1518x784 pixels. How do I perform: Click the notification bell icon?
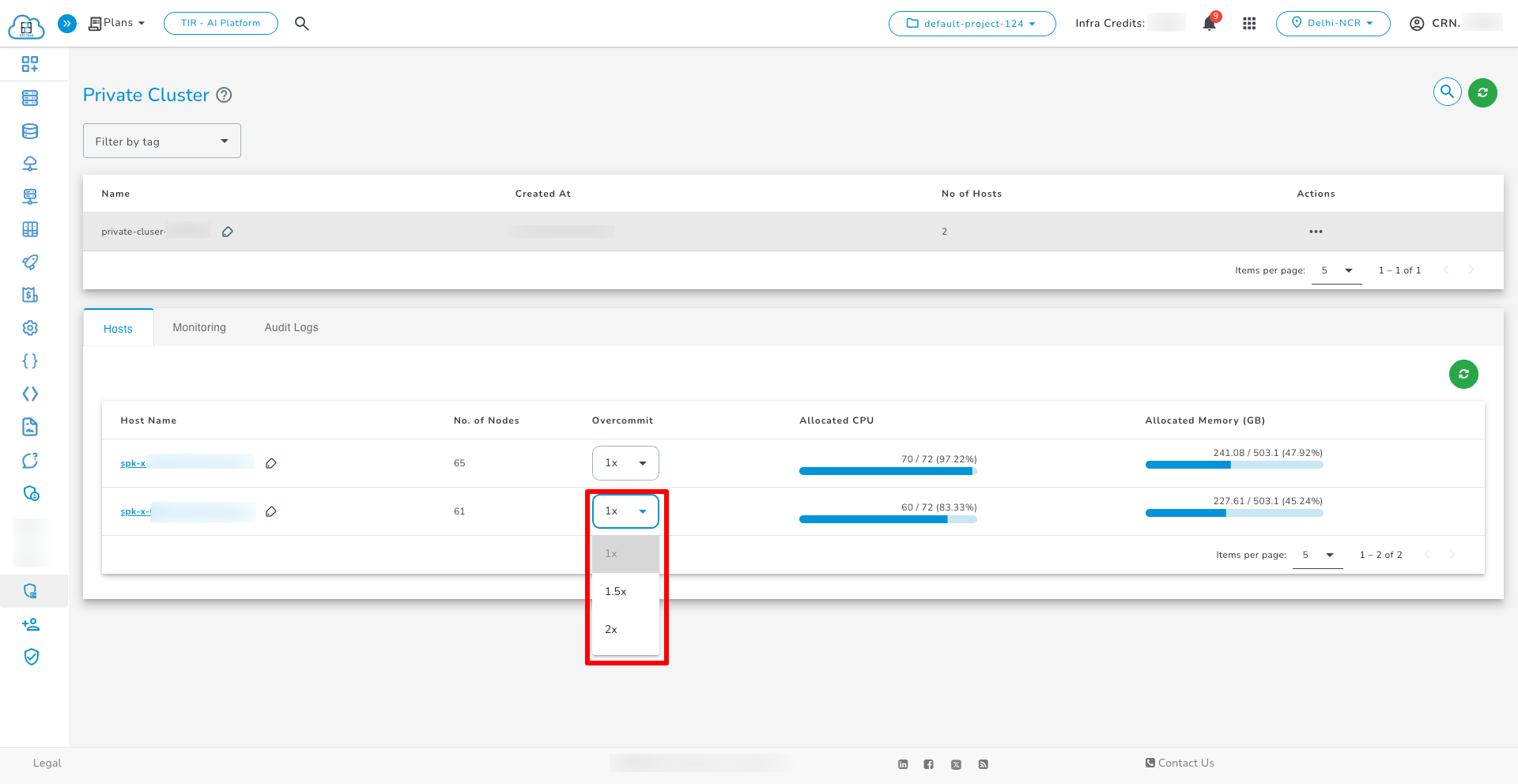[x=1209, y=24]
